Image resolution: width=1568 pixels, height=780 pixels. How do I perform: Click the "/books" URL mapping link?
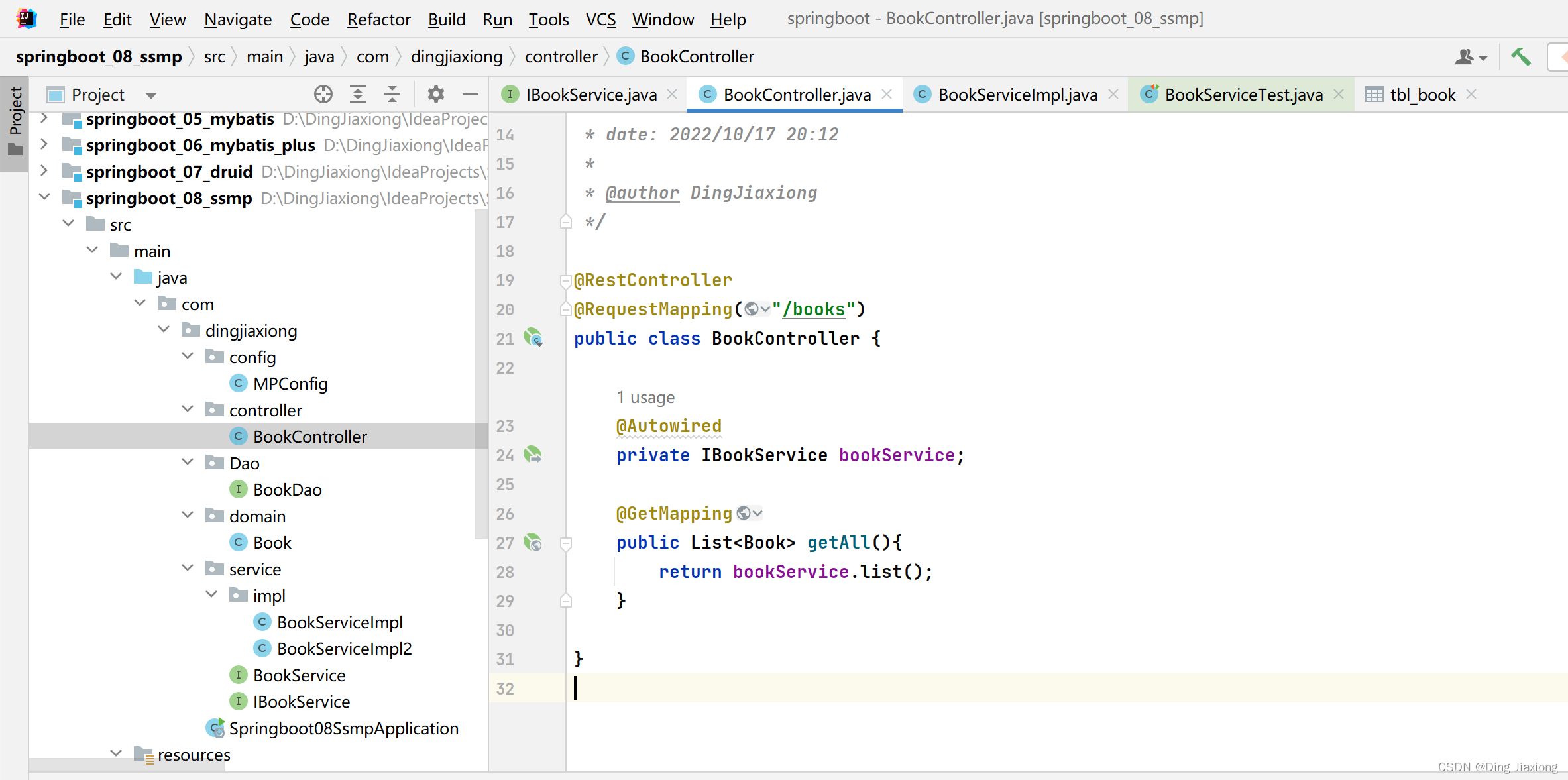pyautogui.click(x=814, y=309)
